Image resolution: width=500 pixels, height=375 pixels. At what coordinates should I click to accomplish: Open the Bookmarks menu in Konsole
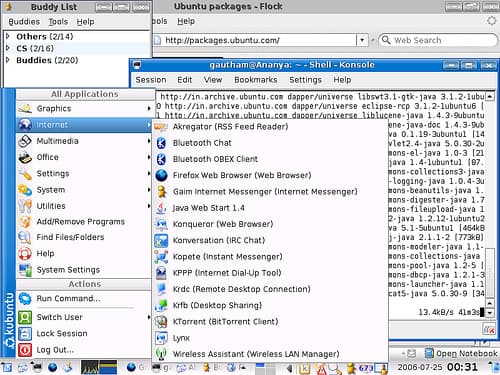256,80
